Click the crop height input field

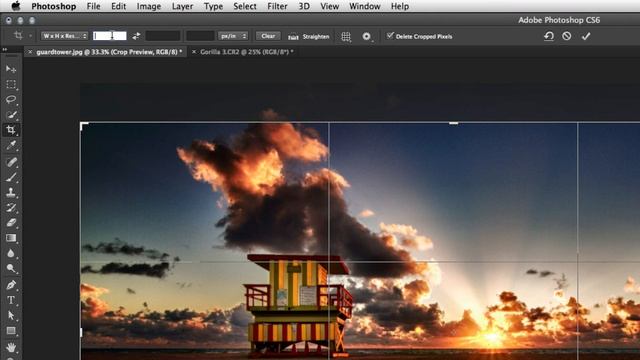(163, 36)
